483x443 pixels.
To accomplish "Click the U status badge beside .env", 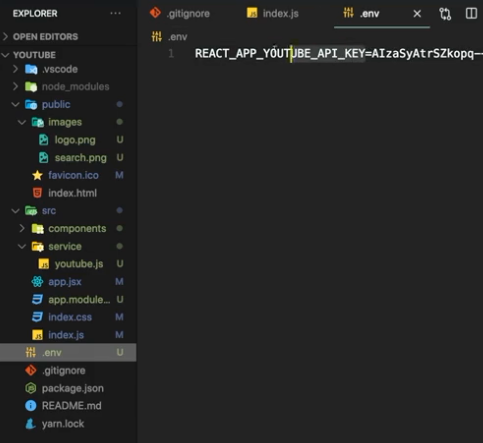I will click(120, 352).
